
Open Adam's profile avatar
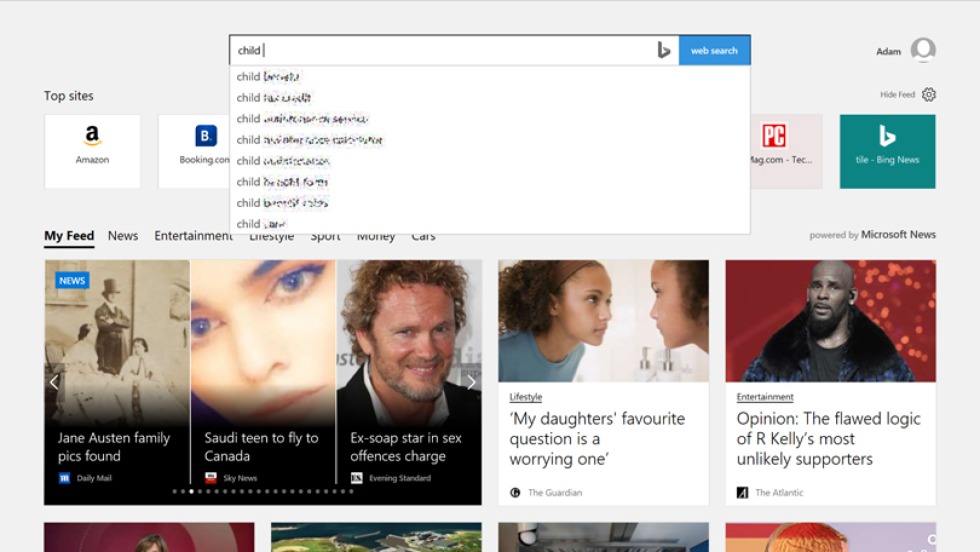923,50
